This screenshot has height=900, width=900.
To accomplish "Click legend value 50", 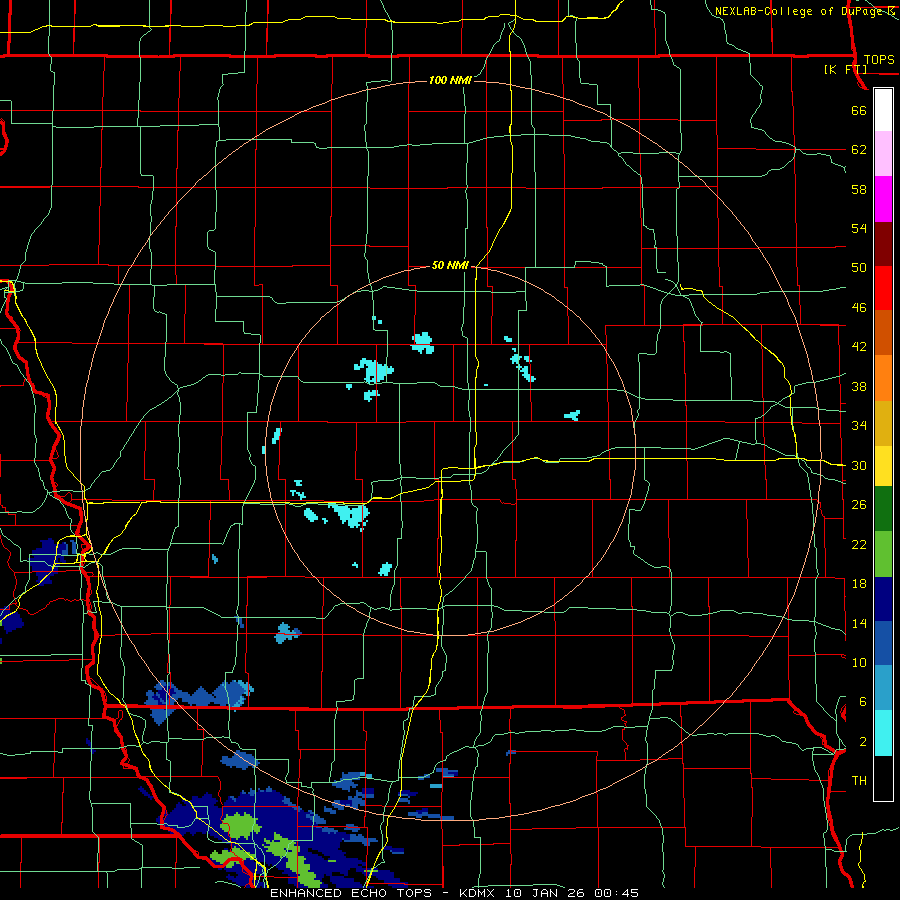I will point(859,268).
